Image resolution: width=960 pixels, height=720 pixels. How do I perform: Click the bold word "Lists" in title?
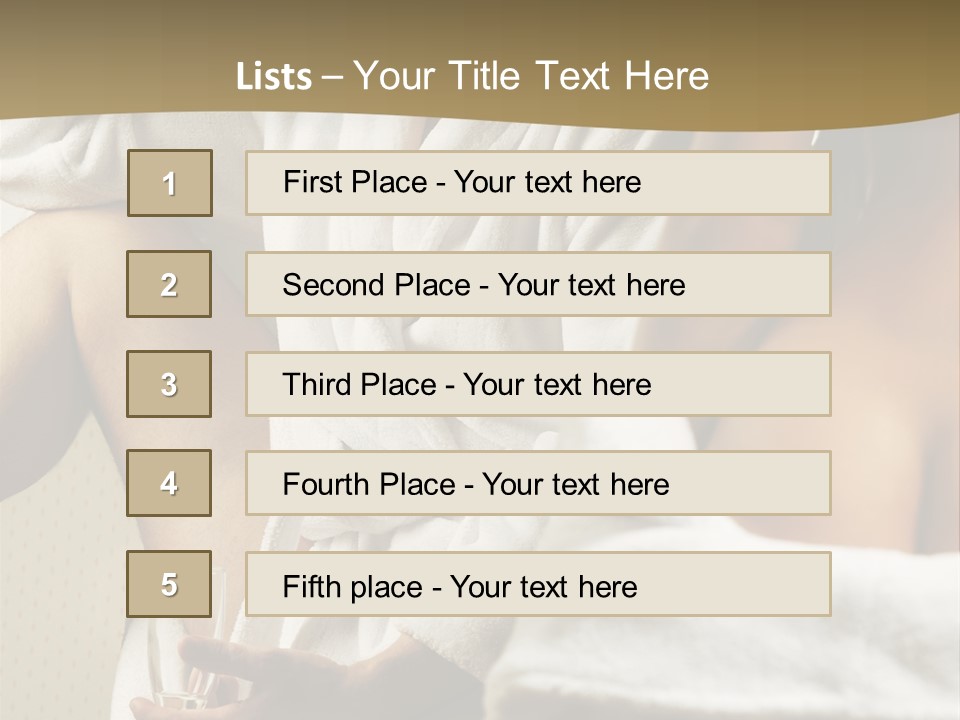(273, 77)
